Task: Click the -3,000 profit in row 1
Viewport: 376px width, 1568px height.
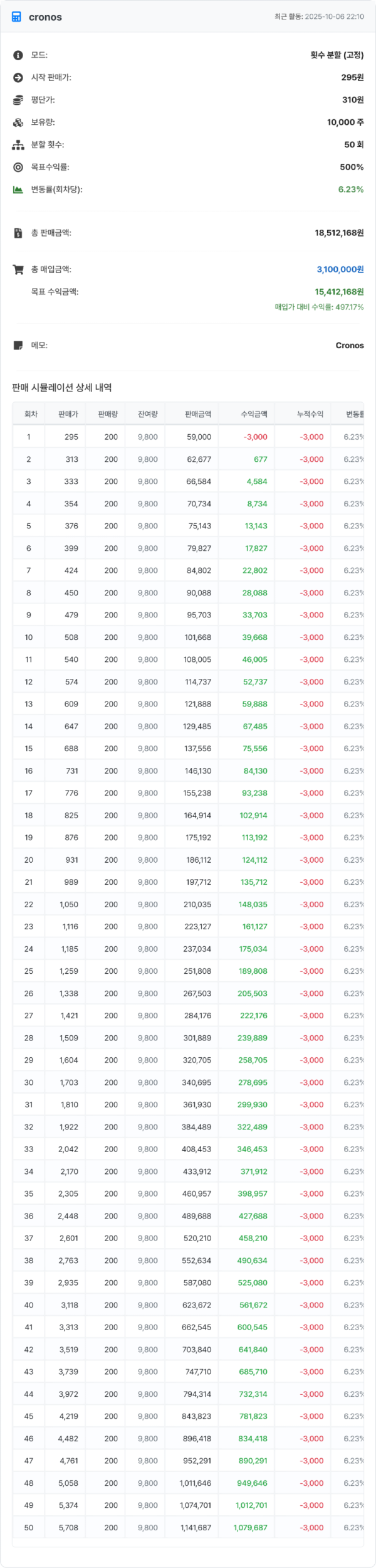Action: pyautogui.click(x=256, y=437)
